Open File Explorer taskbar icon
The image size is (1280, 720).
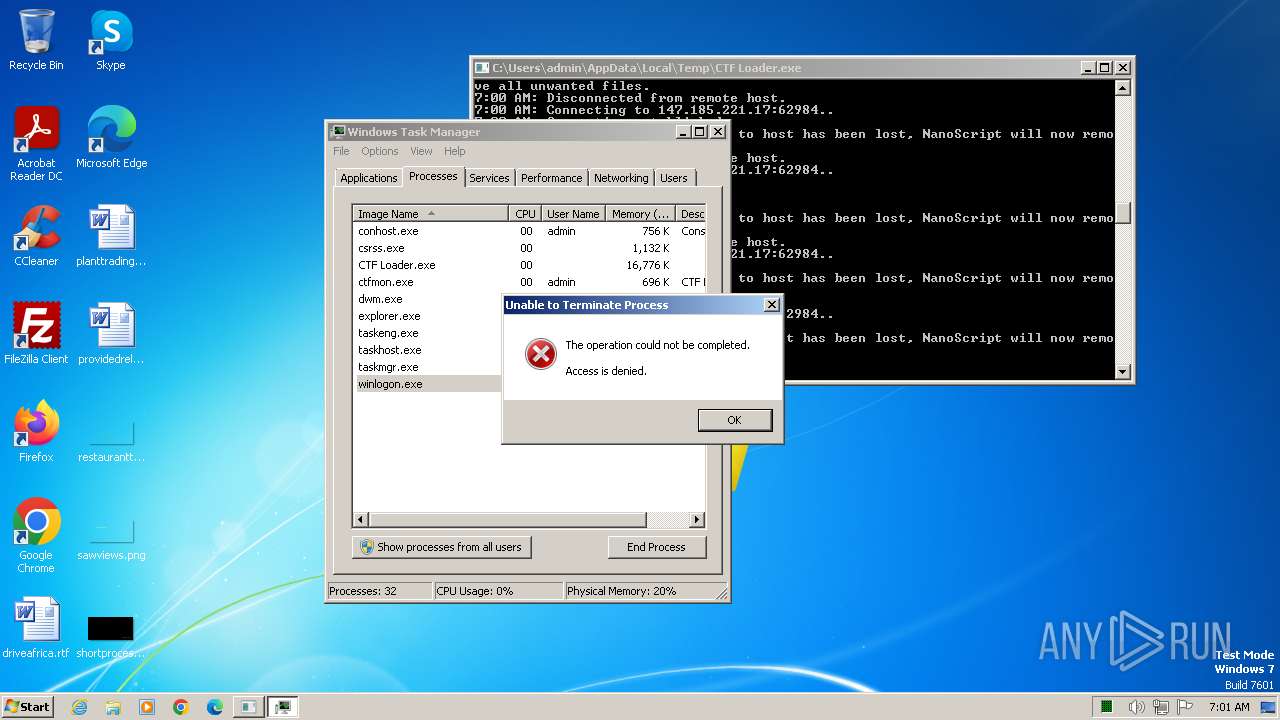coord(113,707)
